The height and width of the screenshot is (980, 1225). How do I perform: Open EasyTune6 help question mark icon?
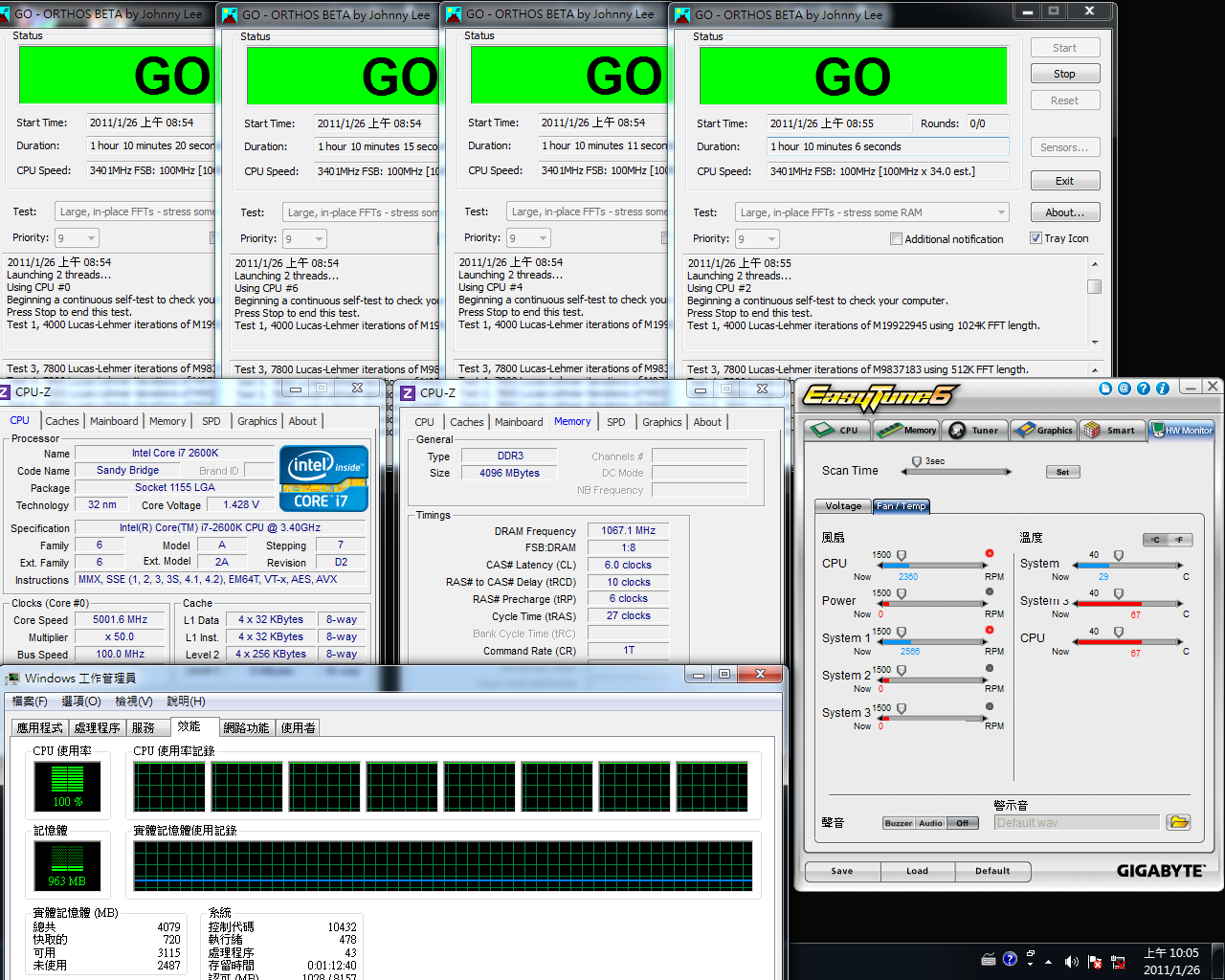(1144, 389)
